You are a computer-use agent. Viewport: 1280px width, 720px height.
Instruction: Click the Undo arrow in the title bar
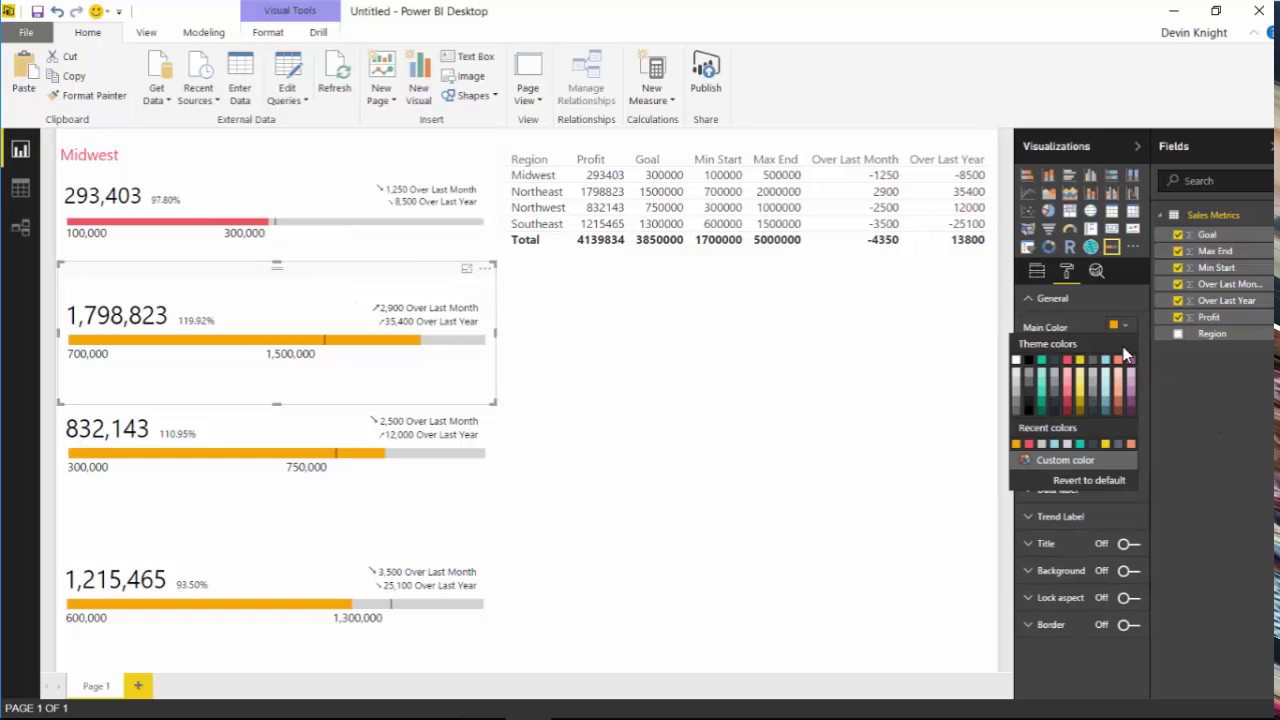[x=57, y=11]
